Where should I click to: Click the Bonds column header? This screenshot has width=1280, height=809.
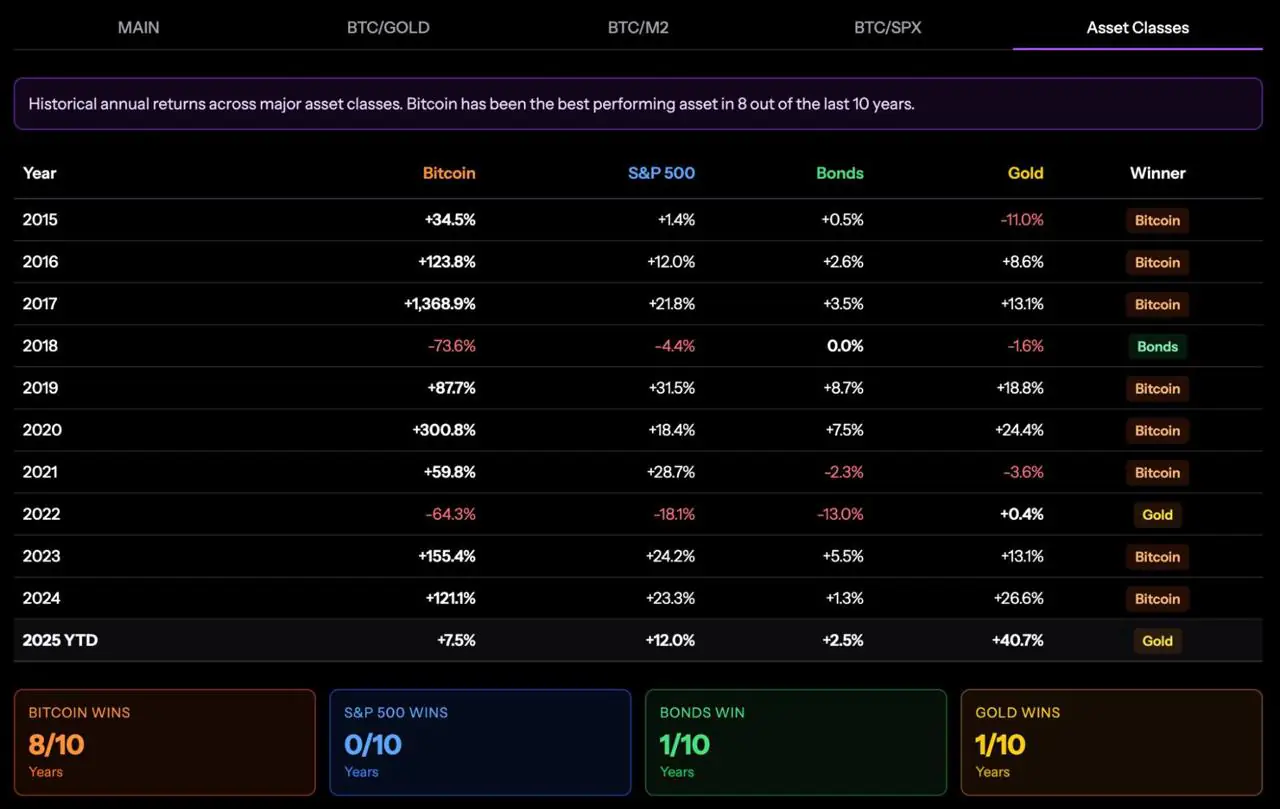[839, 173]
